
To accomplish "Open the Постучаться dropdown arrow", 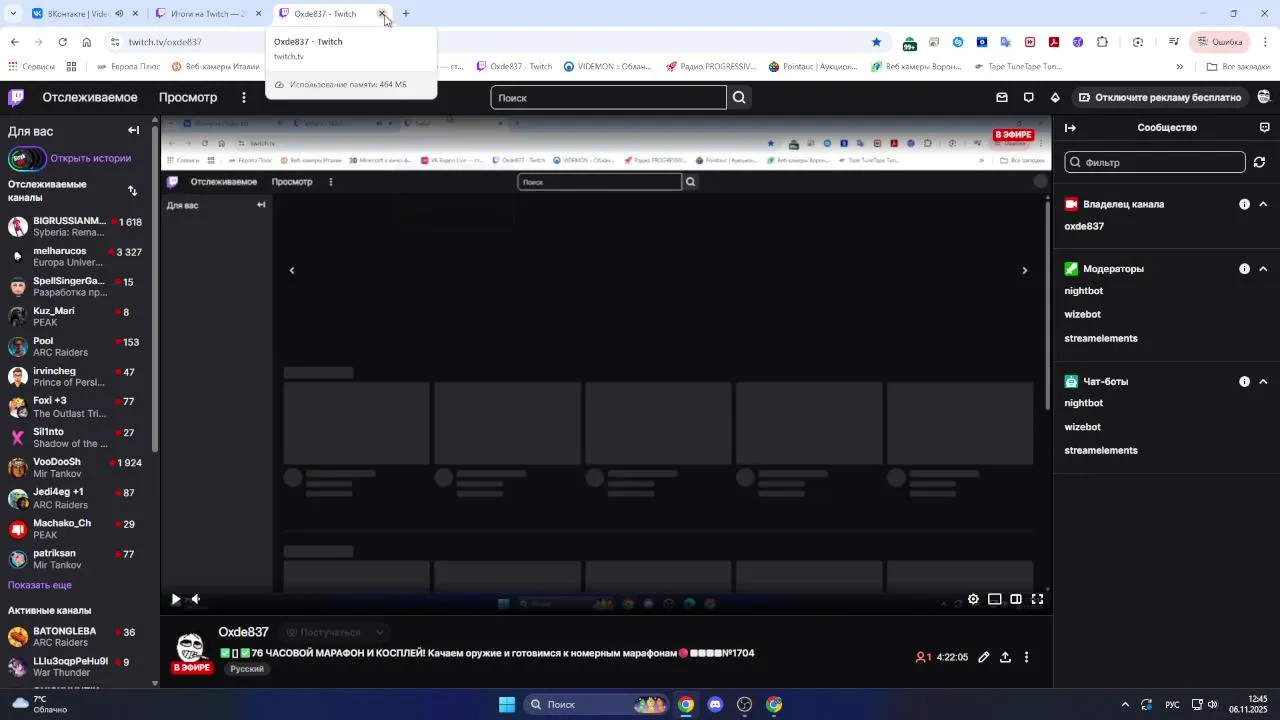I will click(379, 632).
